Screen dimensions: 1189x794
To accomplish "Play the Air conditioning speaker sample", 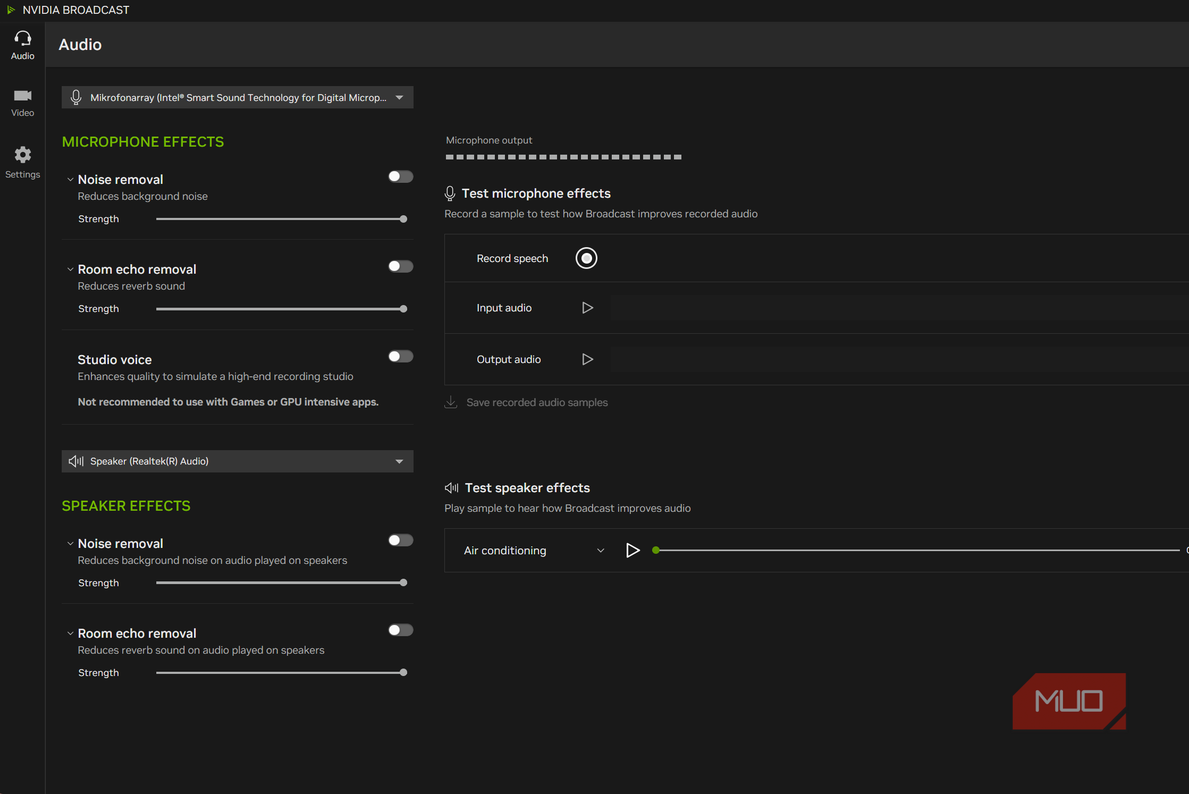I will (632, 551).
